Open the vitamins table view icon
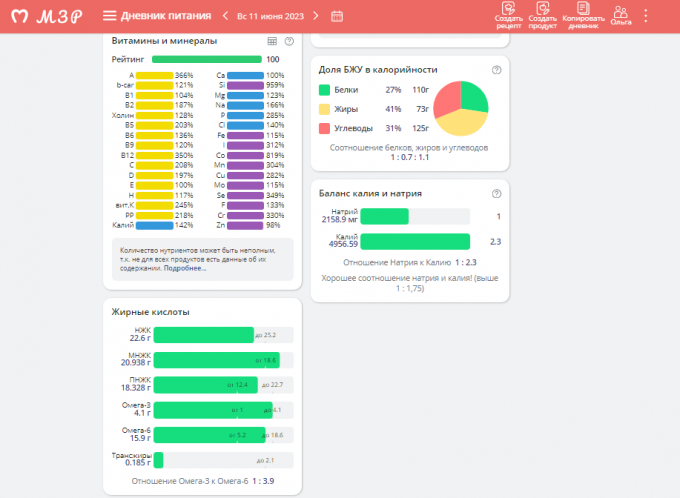This screenshot has width=680, height=498. tap(272, 41)
